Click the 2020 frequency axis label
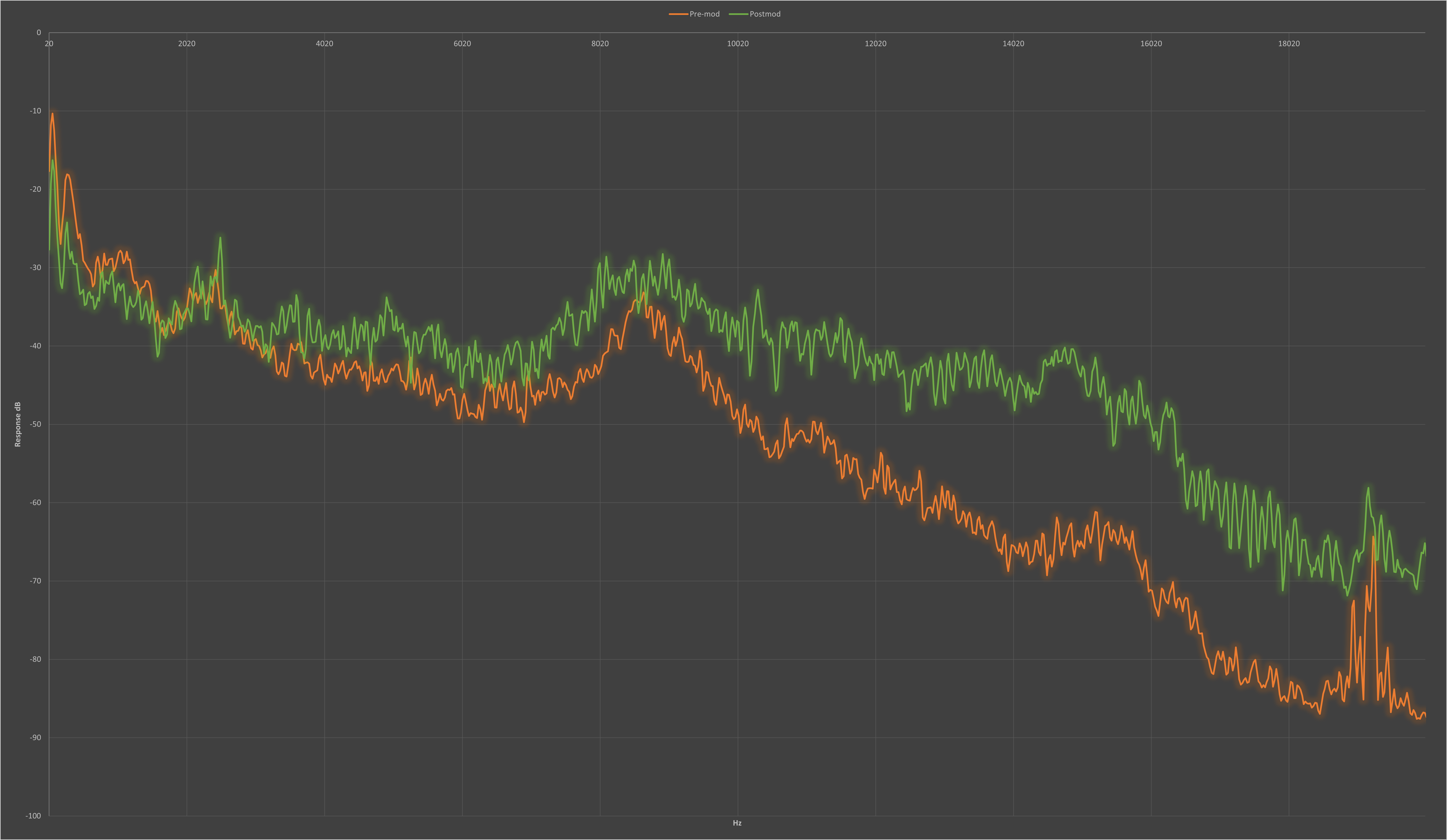1447x840 pixels. (187, 44)
